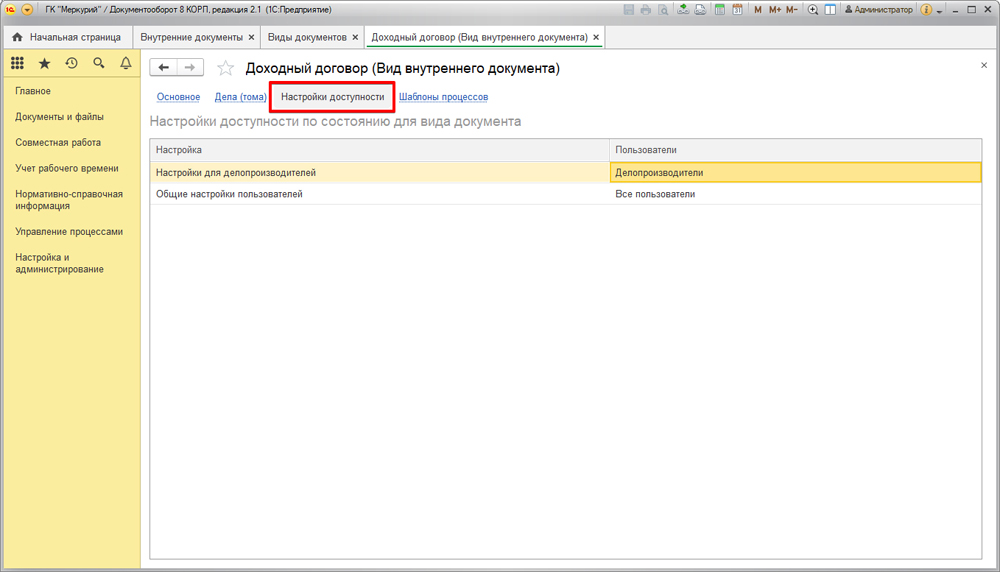Click the M+ memory button

tap(774, 9)
